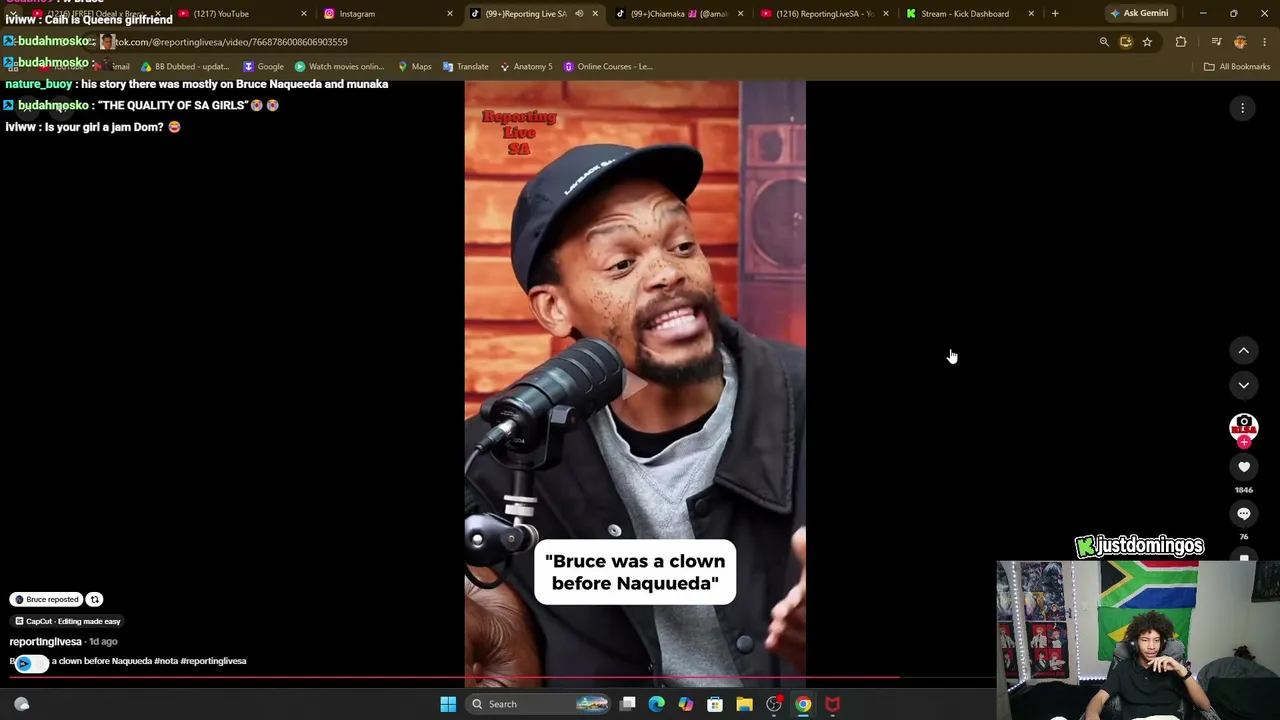Switch to the ReportingLiveSA YouTube tab
Viewport: 1280px width, 720px height.
pos(823,13)
